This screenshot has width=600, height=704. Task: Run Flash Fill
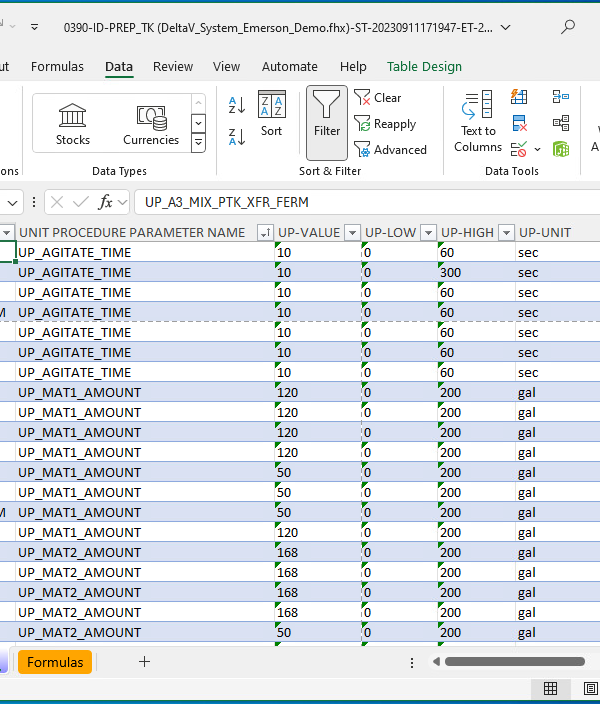pos(519,97)
